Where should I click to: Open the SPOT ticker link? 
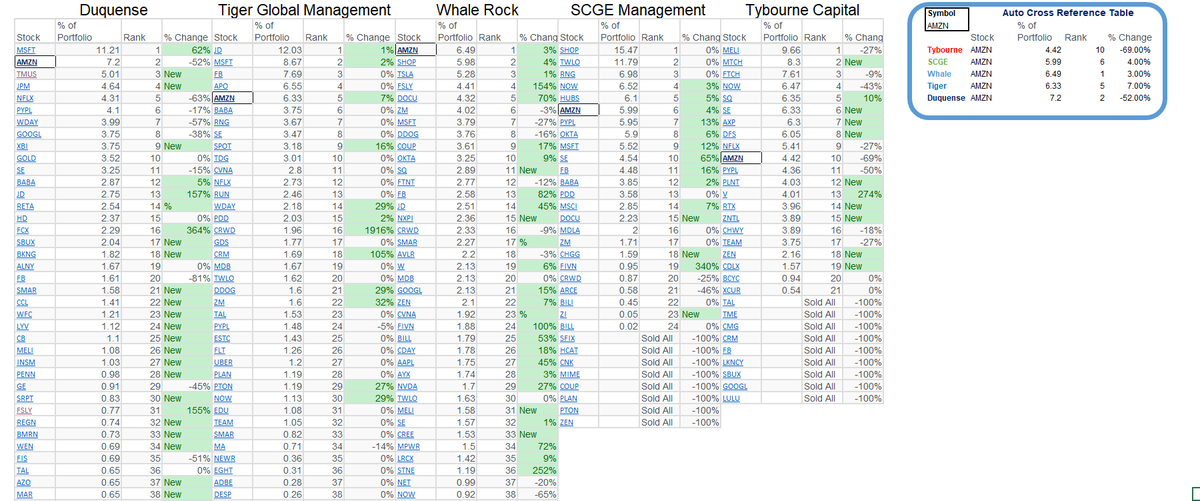222,146
